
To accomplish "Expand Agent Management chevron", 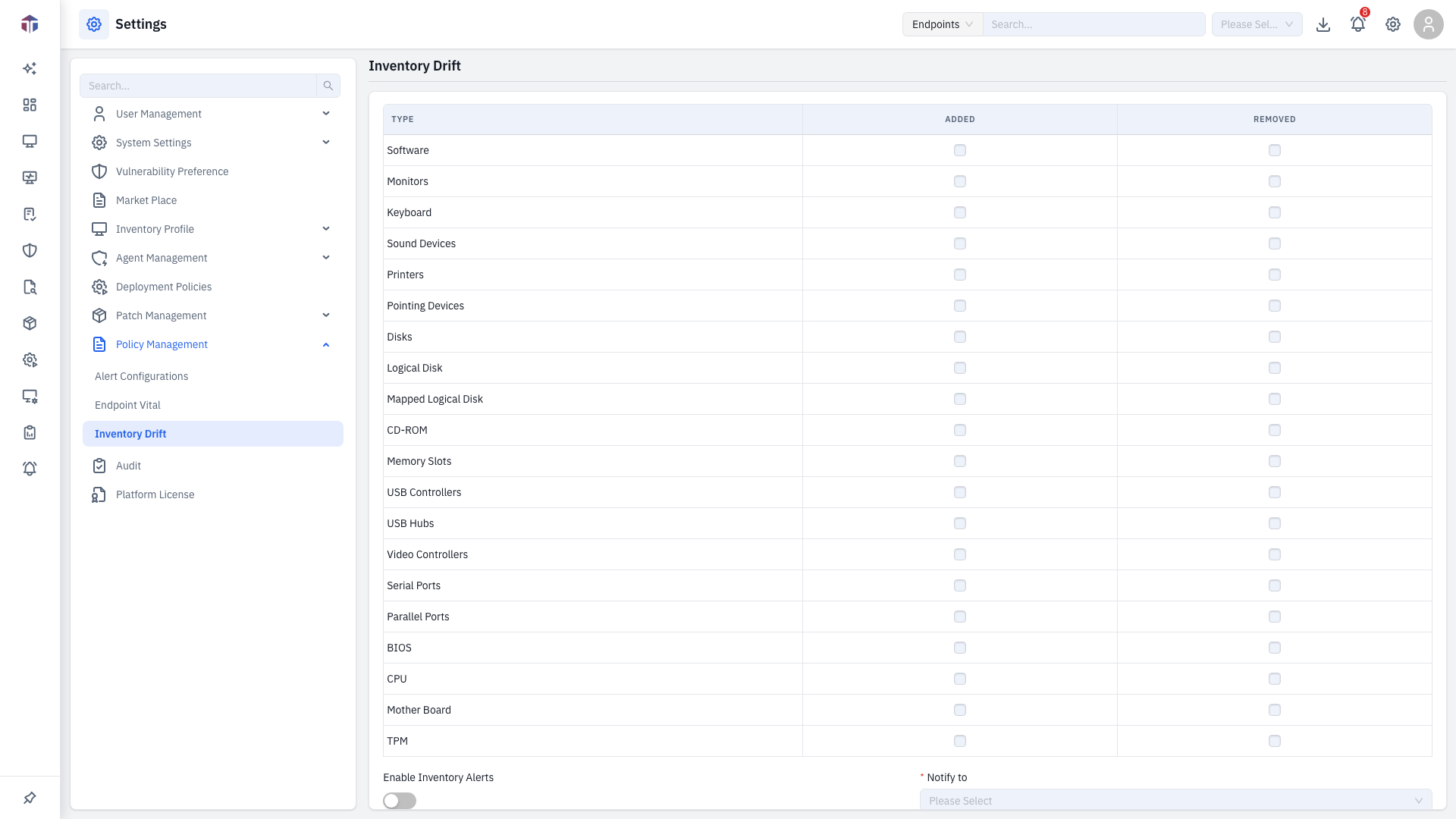I will [x=326, y=258].
